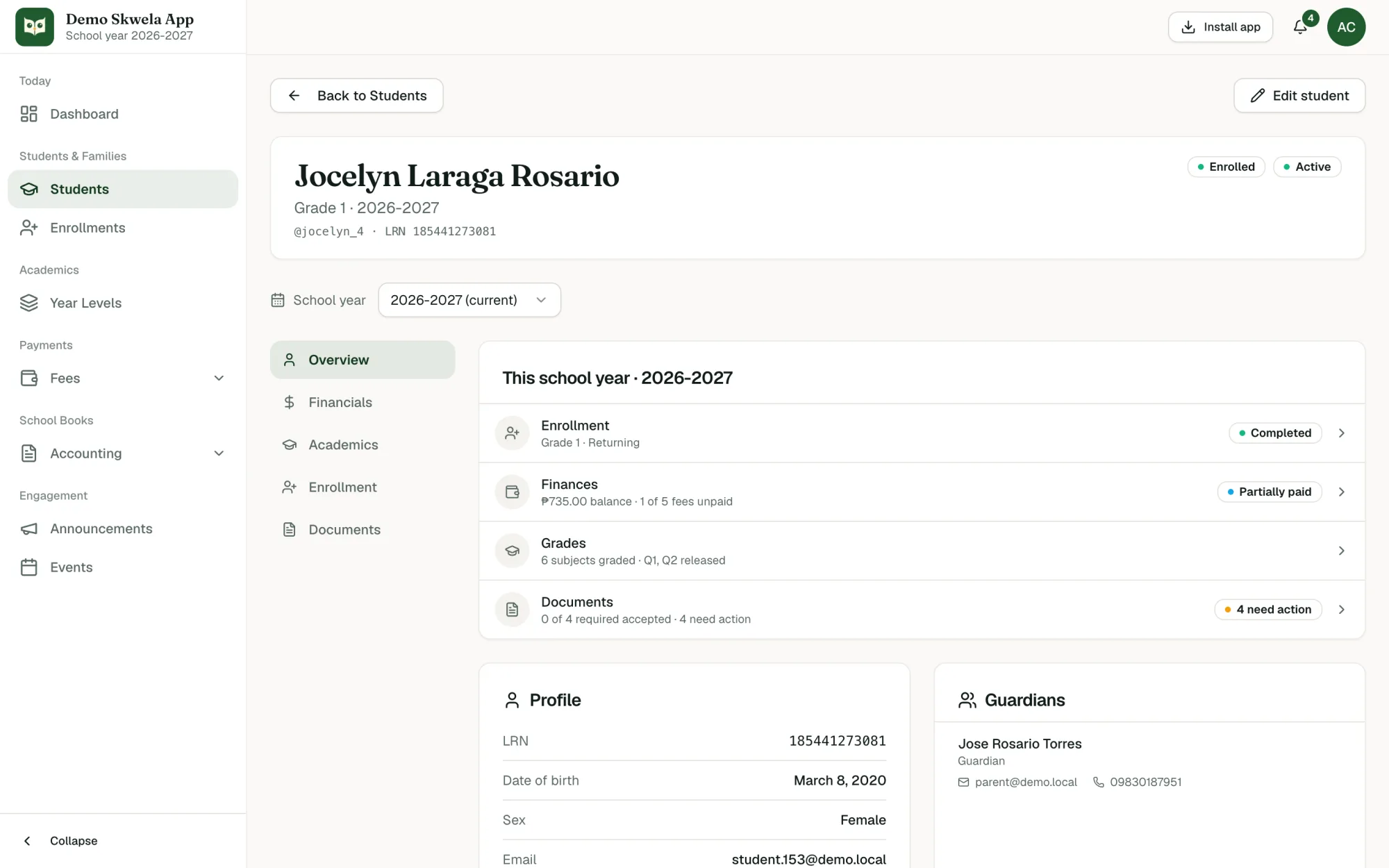1389x868 pixels.
Task: Open the AC user avatar
Action: coord(1346,27)
